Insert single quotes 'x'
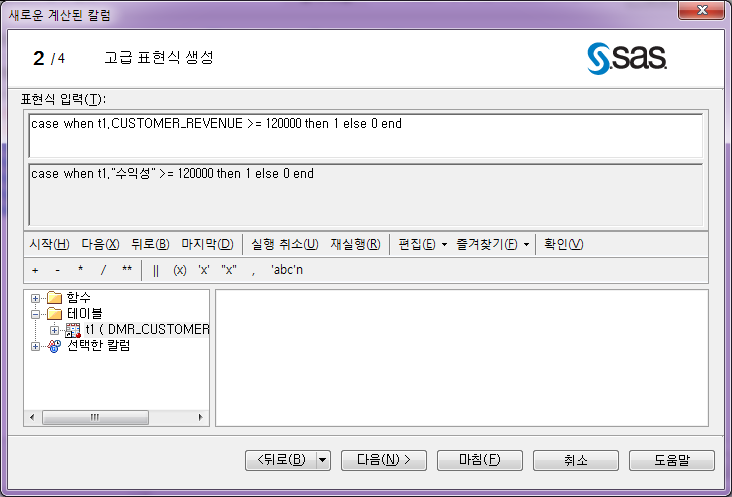The width and height of the screenshot is (732, 497). point(204,270)
